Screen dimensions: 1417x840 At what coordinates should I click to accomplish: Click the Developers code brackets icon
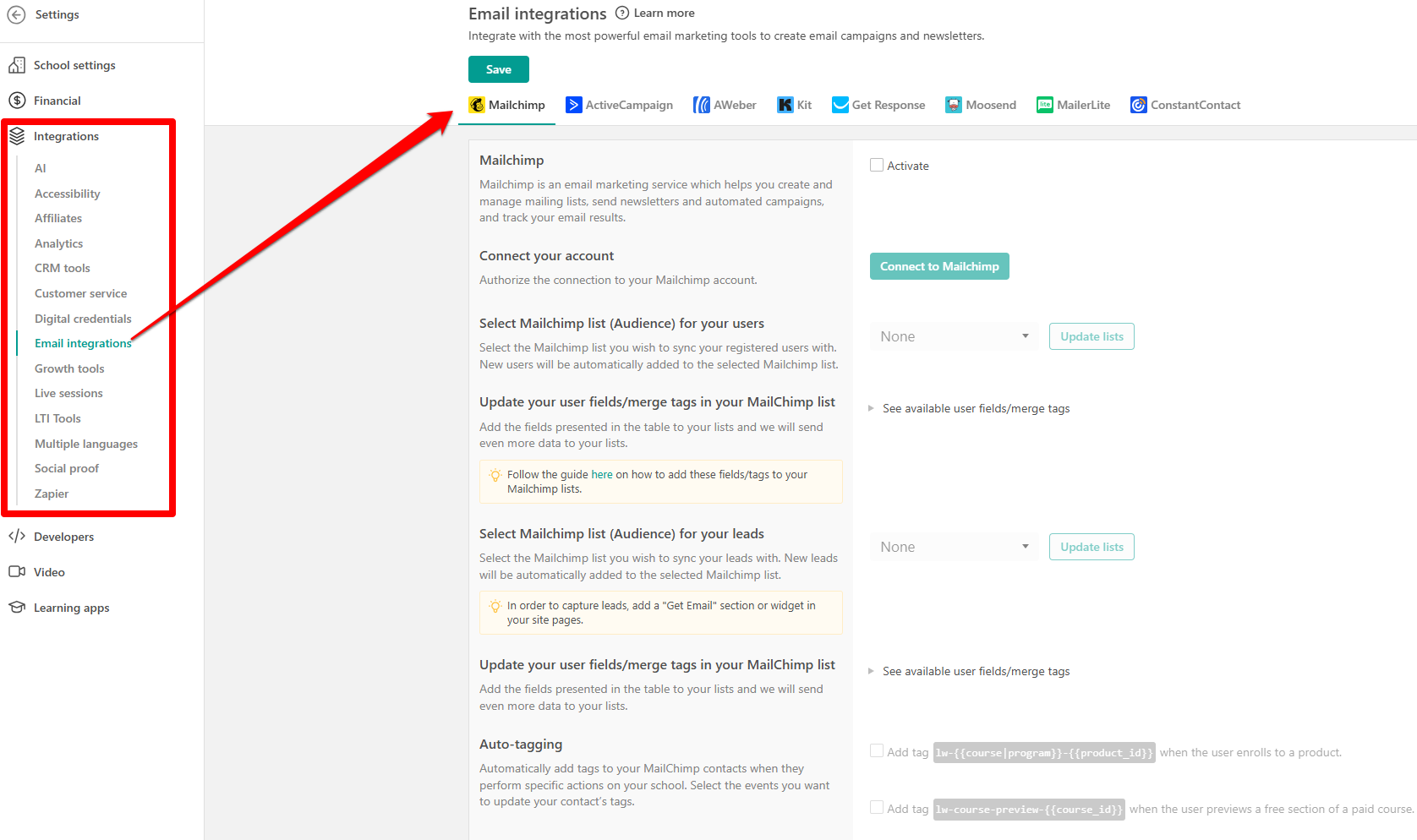[17, 537]
